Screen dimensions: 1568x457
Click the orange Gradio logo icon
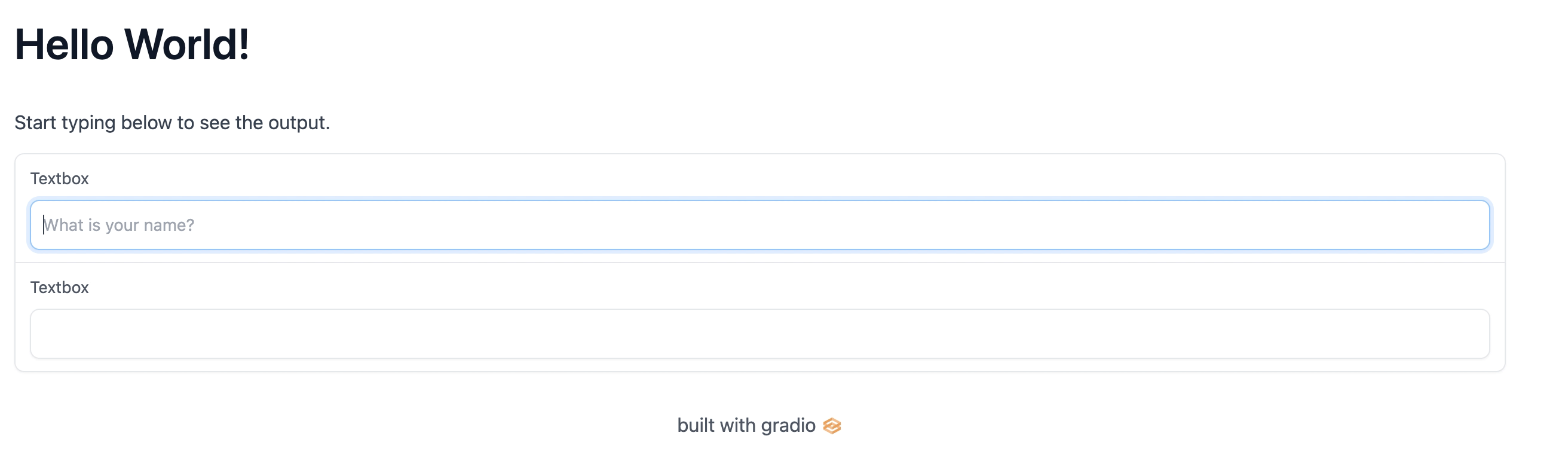click(832, 426)
